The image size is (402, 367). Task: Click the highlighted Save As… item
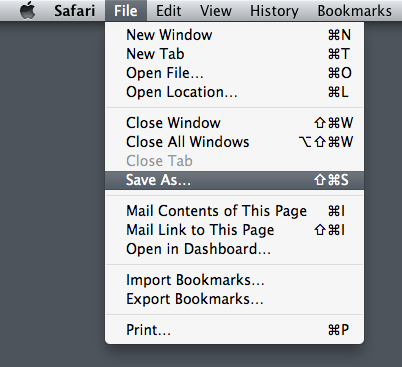pyautogui.click(x=234, y=180)
